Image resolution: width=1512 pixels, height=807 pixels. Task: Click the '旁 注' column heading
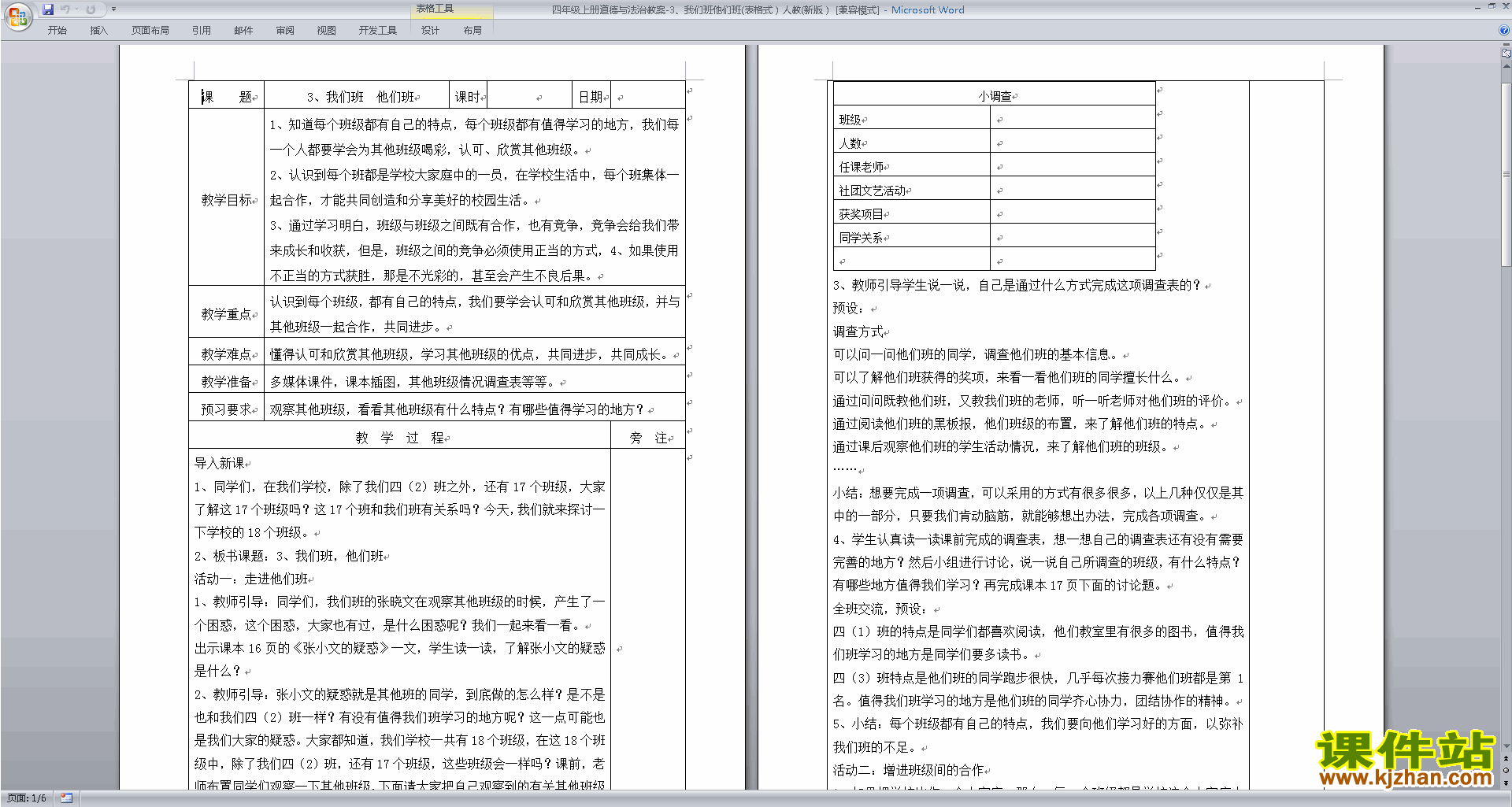tap(650, 438)
